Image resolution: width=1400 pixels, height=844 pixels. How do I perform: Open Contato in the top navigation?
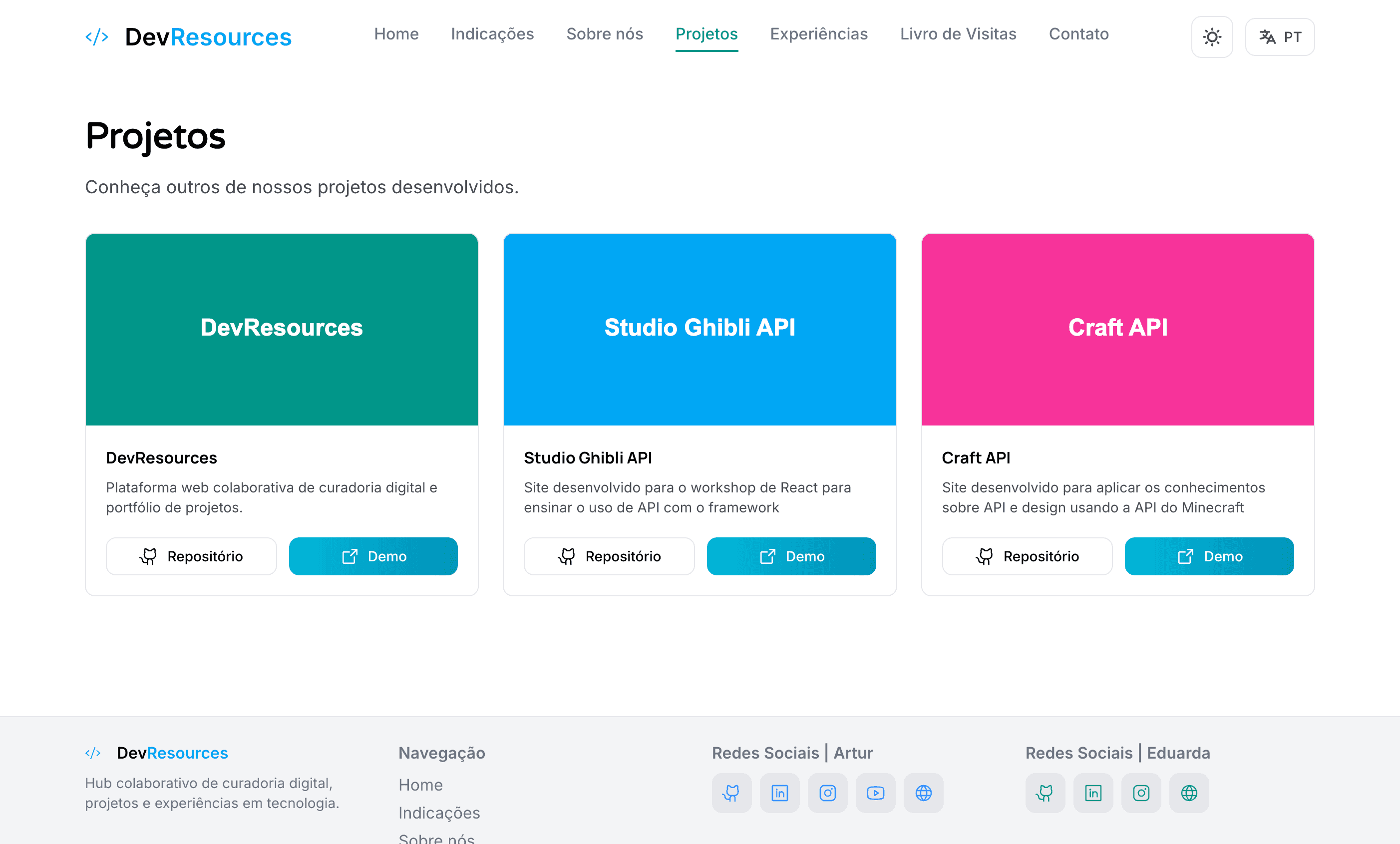[x=1078, y=34]
